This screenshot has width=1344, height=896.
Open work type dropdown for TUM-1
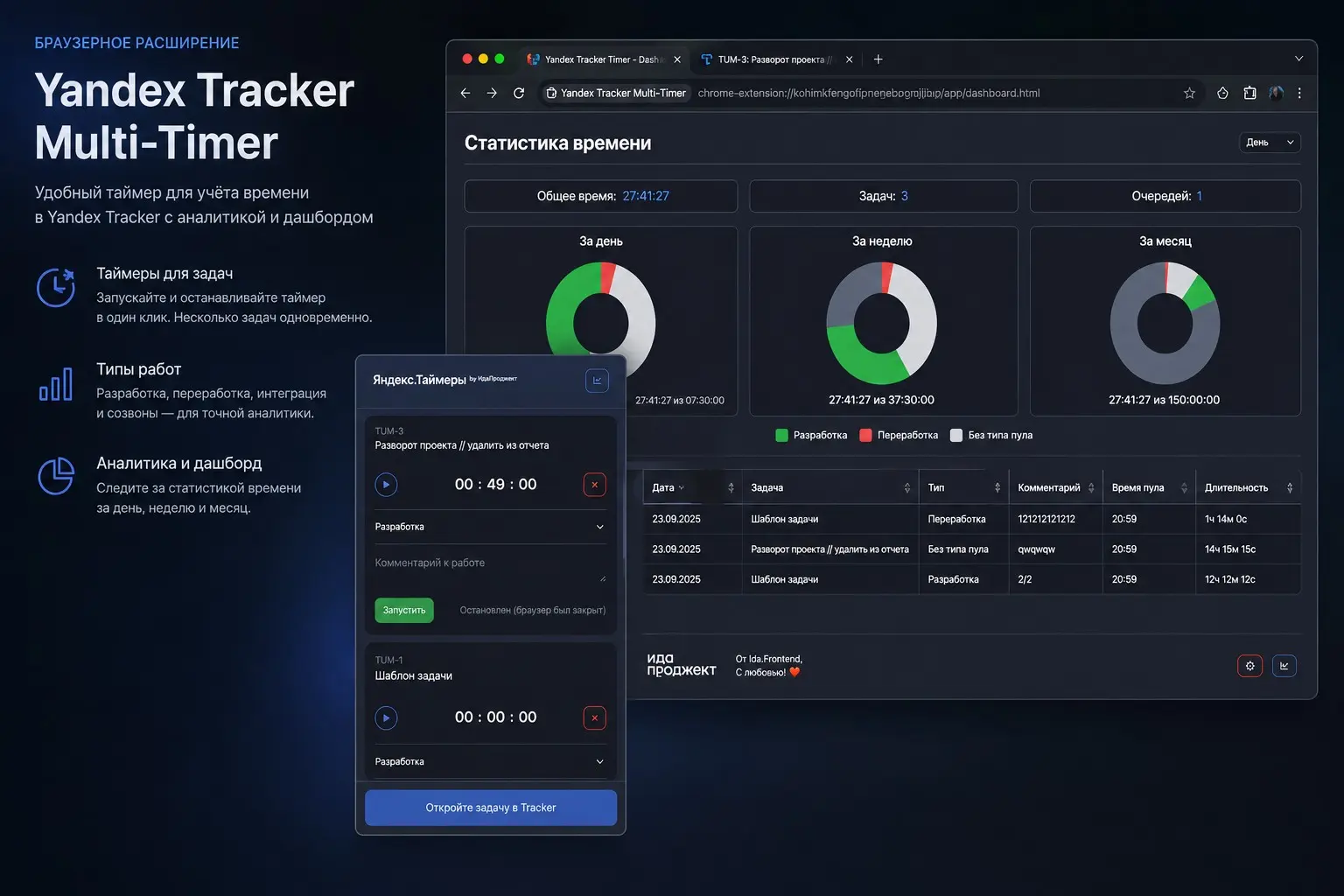point(490,761)
